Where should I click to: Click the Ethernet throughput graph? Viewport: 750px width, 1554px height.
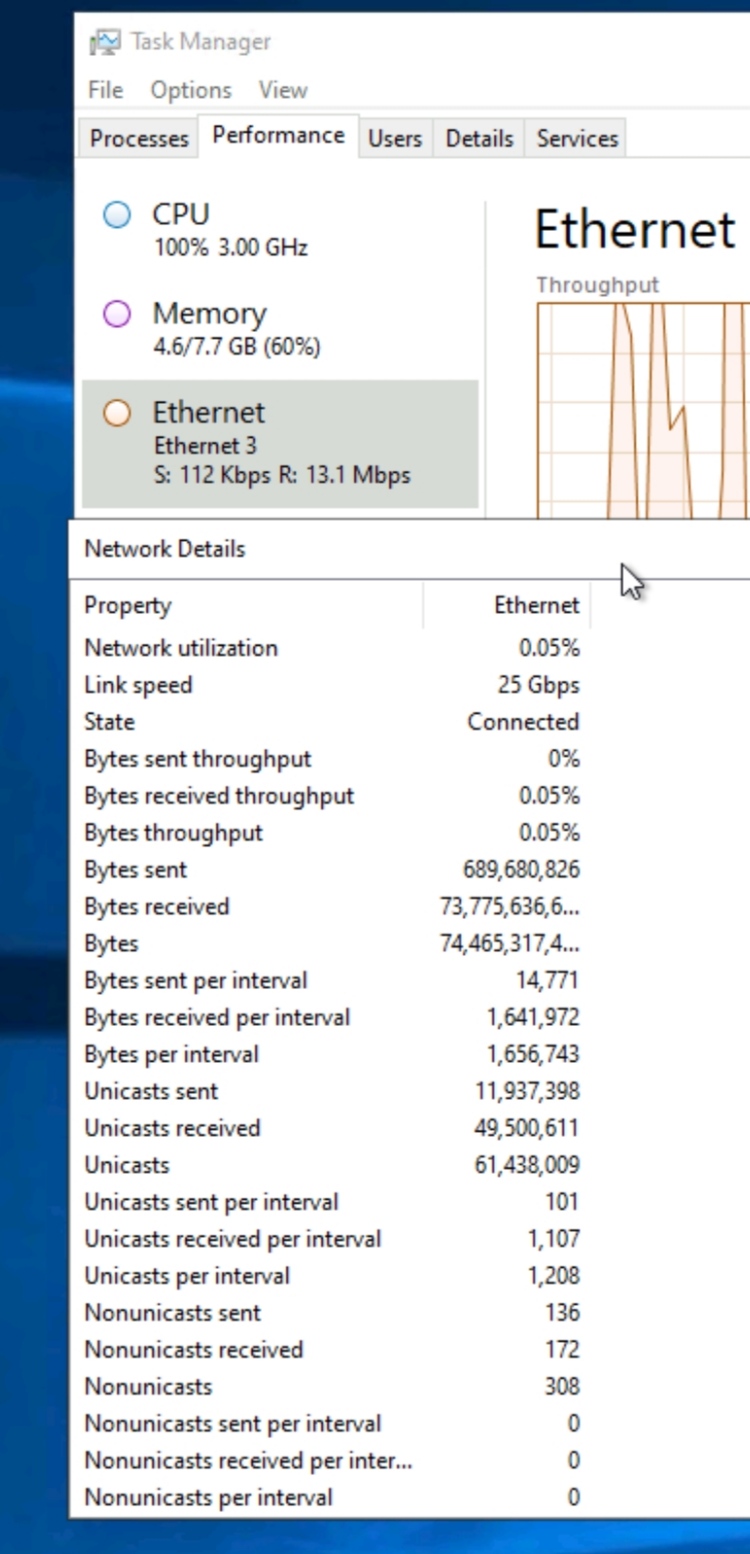[644, 410]
